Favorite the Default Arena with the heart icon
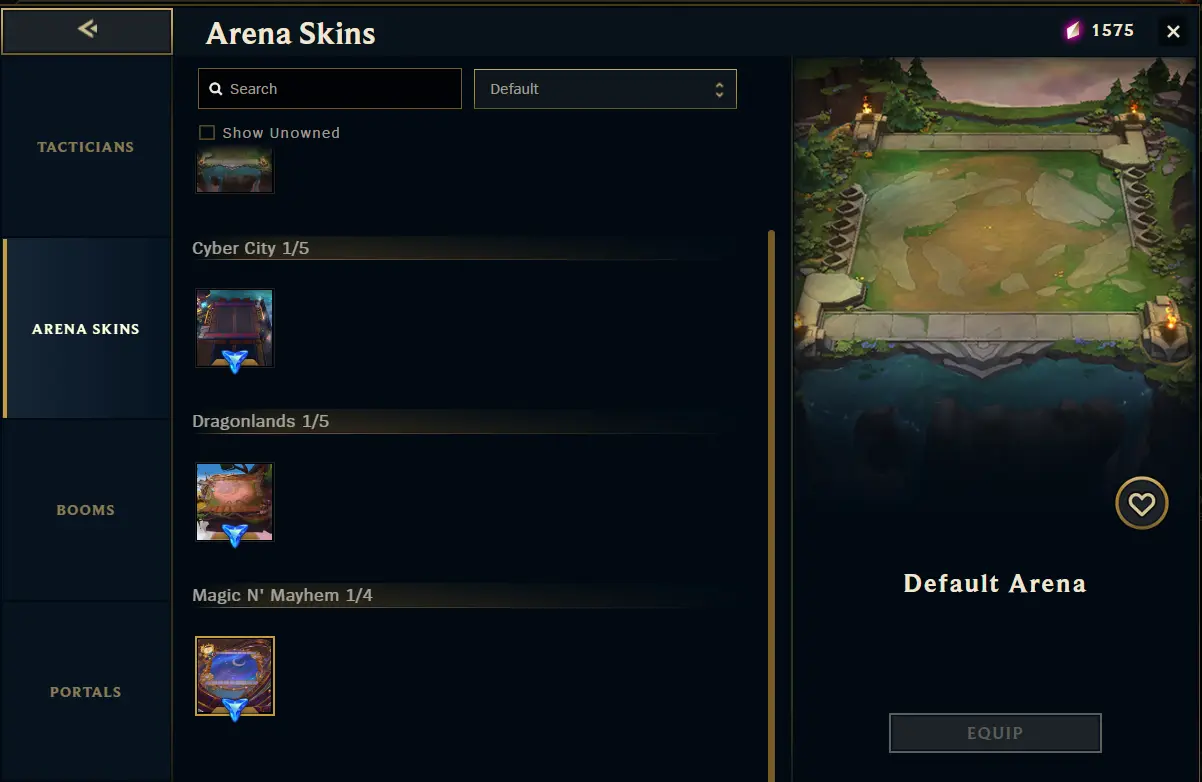The height and width of the screenshot is (782, 1202). pos(1141,503)
